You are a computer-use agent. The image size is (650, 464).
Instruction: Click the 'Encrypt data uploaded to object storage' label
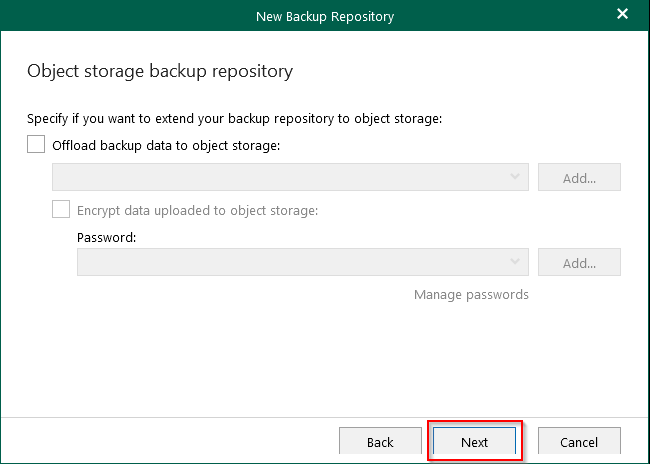(198, 211)
